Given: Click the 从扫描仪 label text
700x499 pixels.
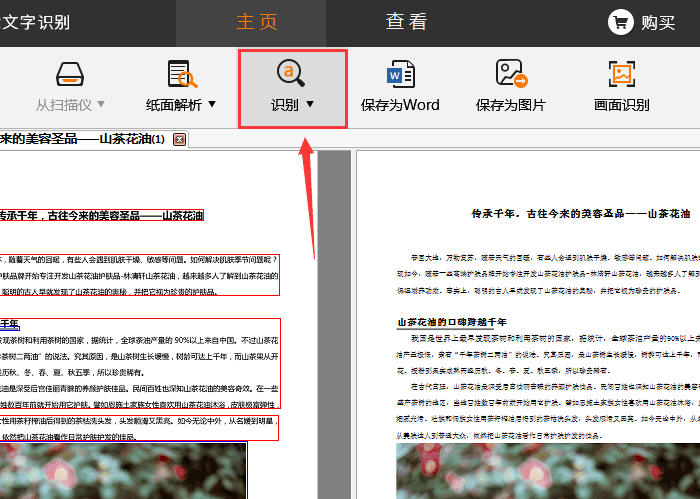Looking at the screenshot, I should tap(64, 105).
